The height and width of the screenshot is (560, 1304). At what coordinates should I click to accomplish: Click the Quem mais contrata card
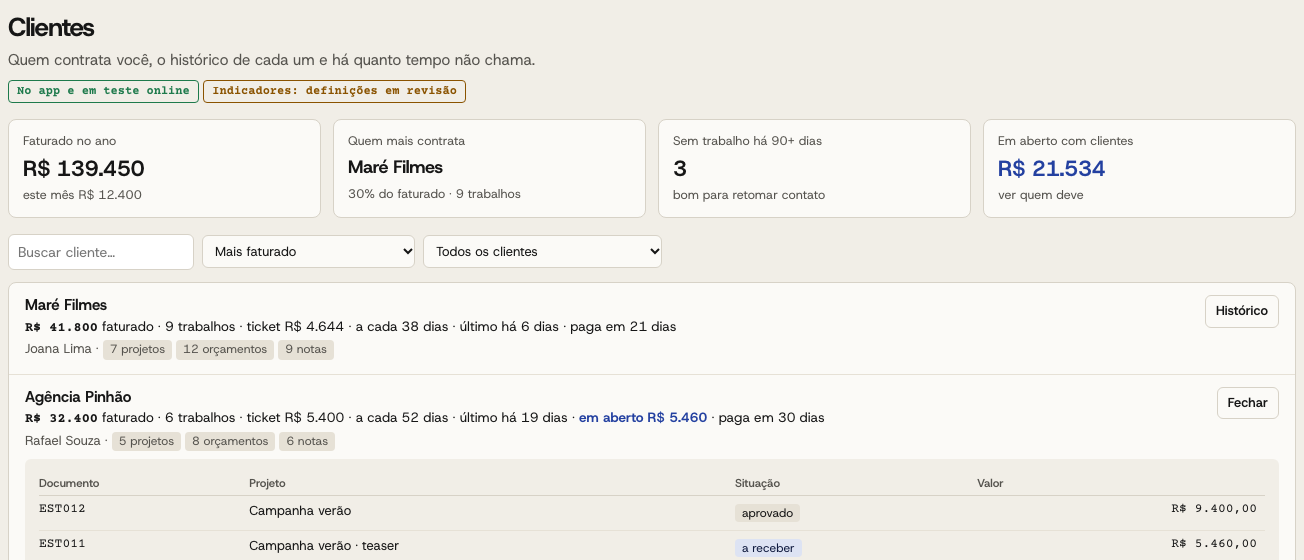[x=489, y=168]
